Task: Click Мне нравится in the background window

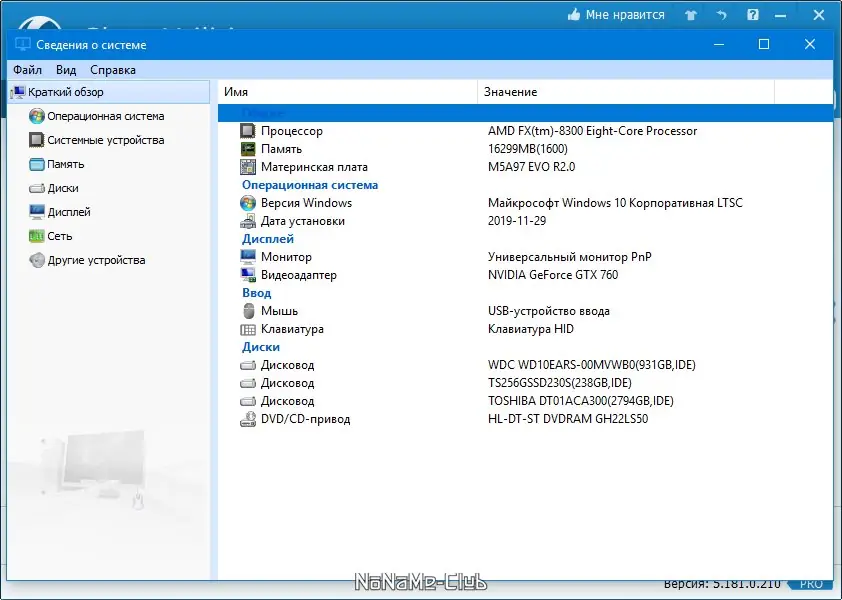Action: (x=616, y=15)
